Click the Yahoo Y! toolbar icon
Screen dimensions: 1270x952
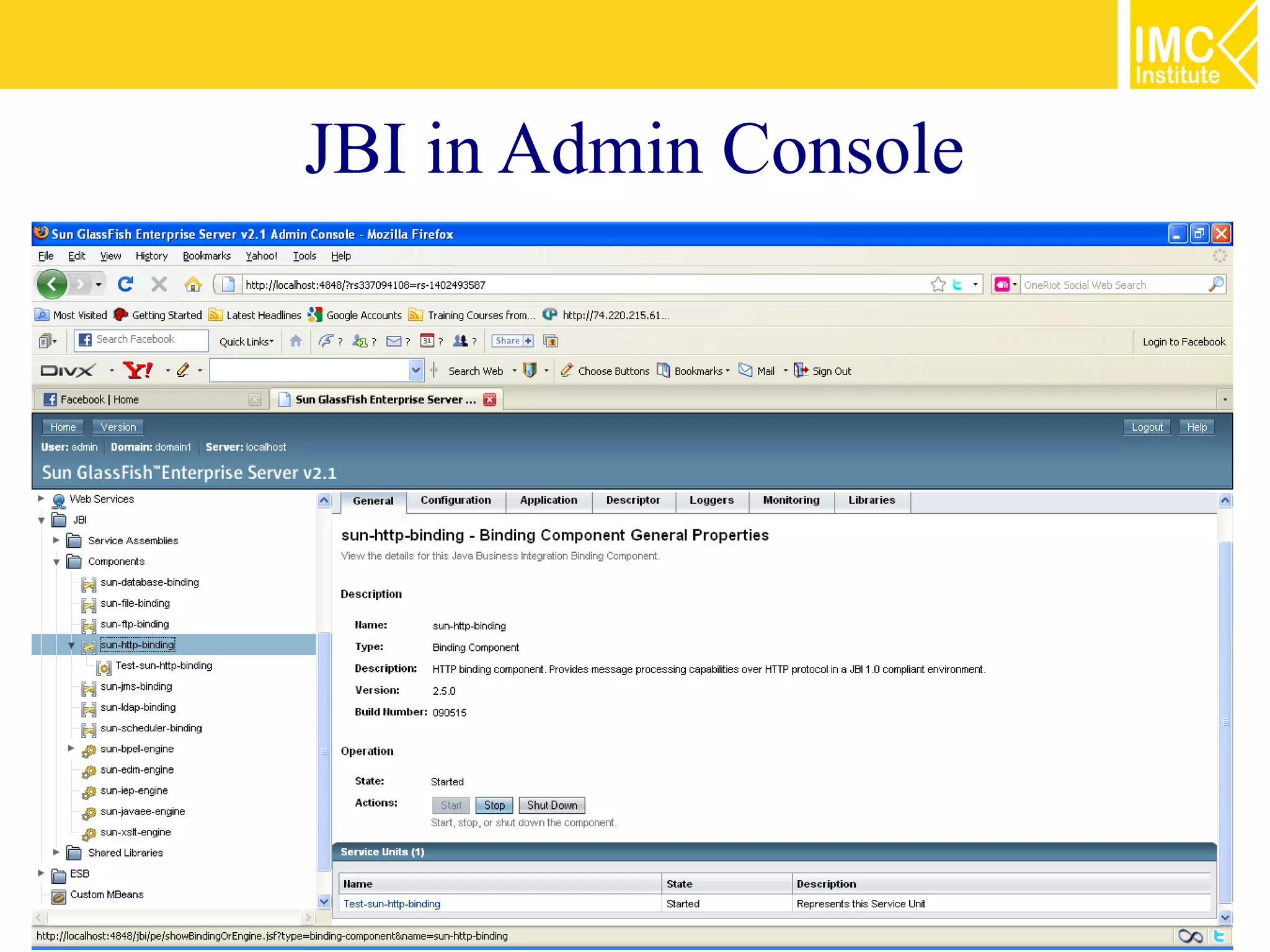point(138,371)
